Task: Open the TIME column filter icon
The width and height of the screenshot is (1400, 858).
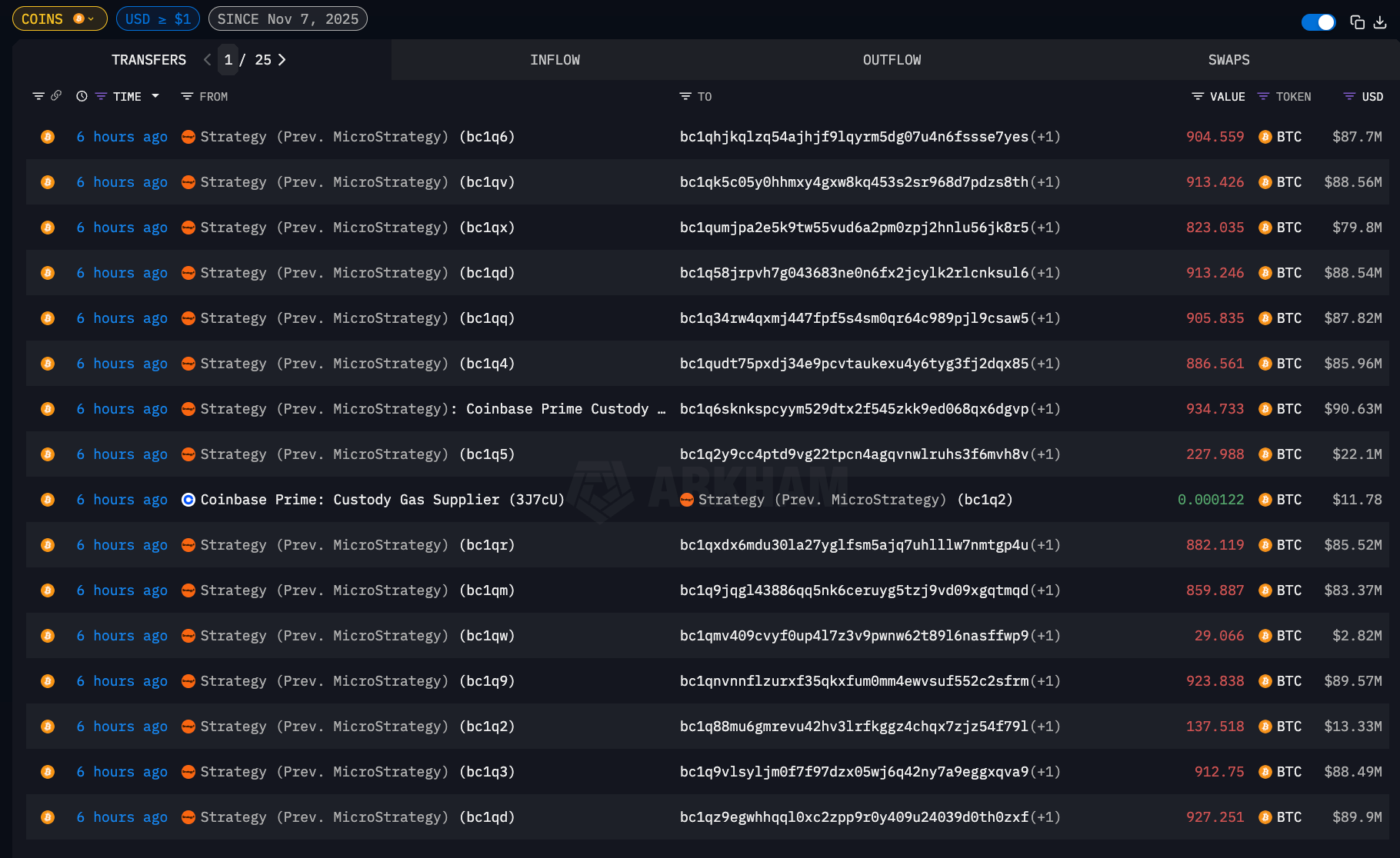Action: pyautogui.click(x=101, y=96)
